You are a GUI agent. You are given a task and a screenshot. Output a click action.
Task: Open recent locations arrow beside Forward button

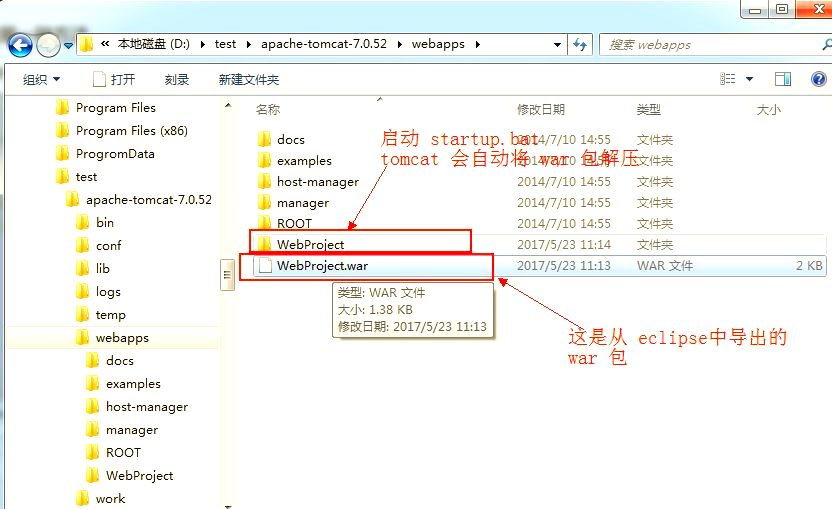(x=68, y=46)
